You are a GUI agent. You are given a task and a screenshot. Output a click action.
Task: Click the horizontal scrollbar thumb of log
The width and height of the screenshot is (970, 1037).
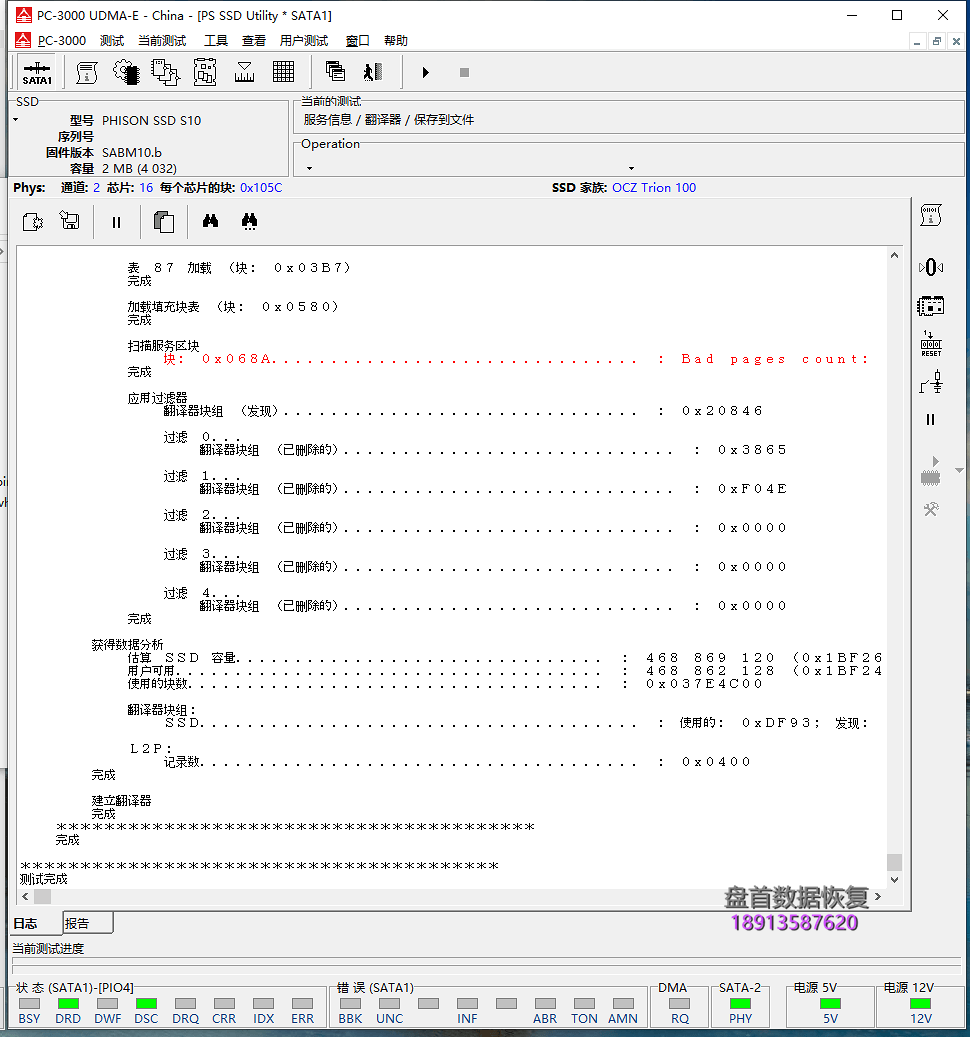pos(43,897)
